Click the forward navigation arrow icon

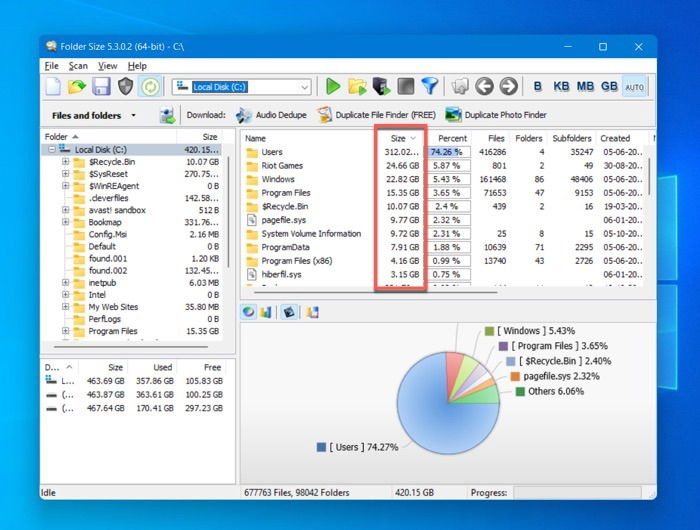[x=508, y=87]
